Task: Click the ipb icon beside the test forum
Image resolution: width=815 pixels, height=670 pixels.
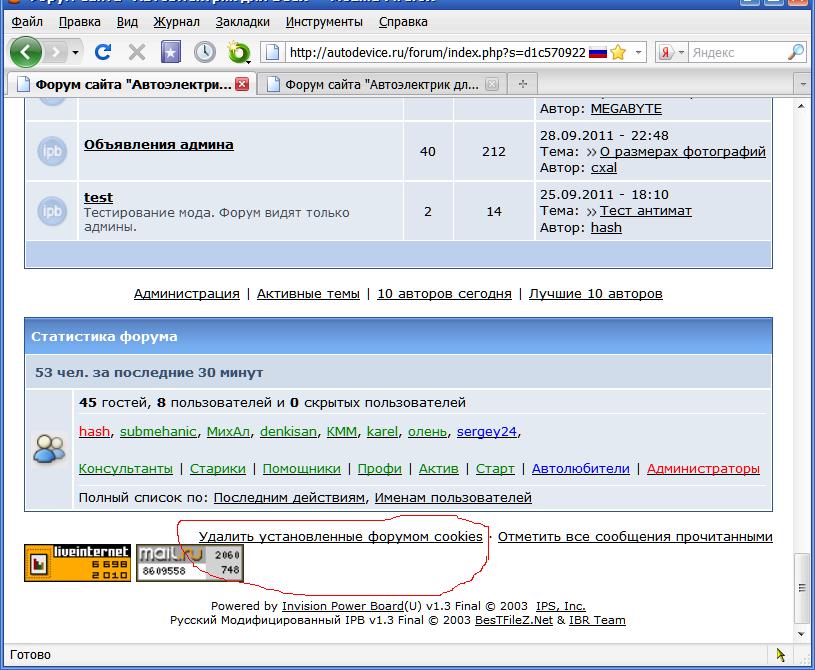Action: (x=52, y=211)
